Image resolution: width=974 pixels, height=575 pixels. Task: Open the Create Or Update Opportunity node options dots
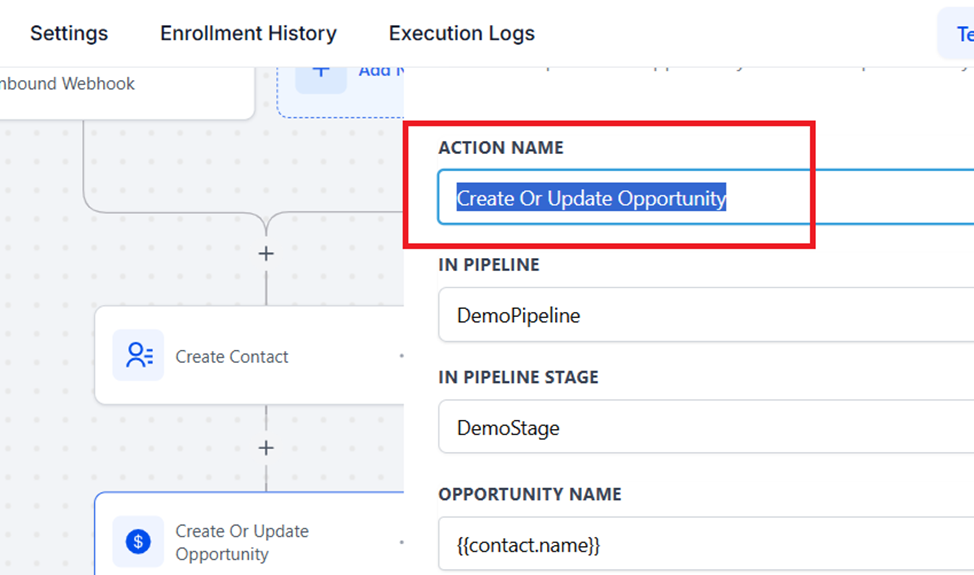pyautogui.click(x=401, y=542)
